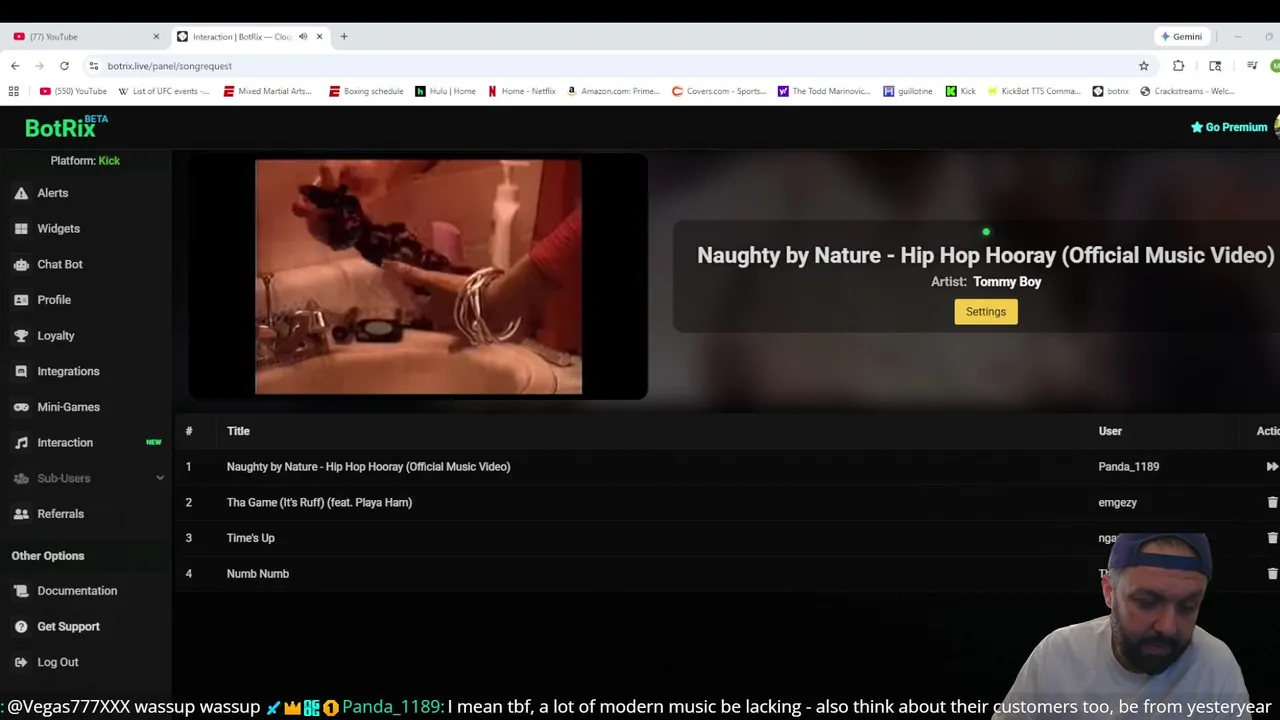Select the Interaction | BotRix browser tab
Screen dimensions: 1280x720
point(240,37)
